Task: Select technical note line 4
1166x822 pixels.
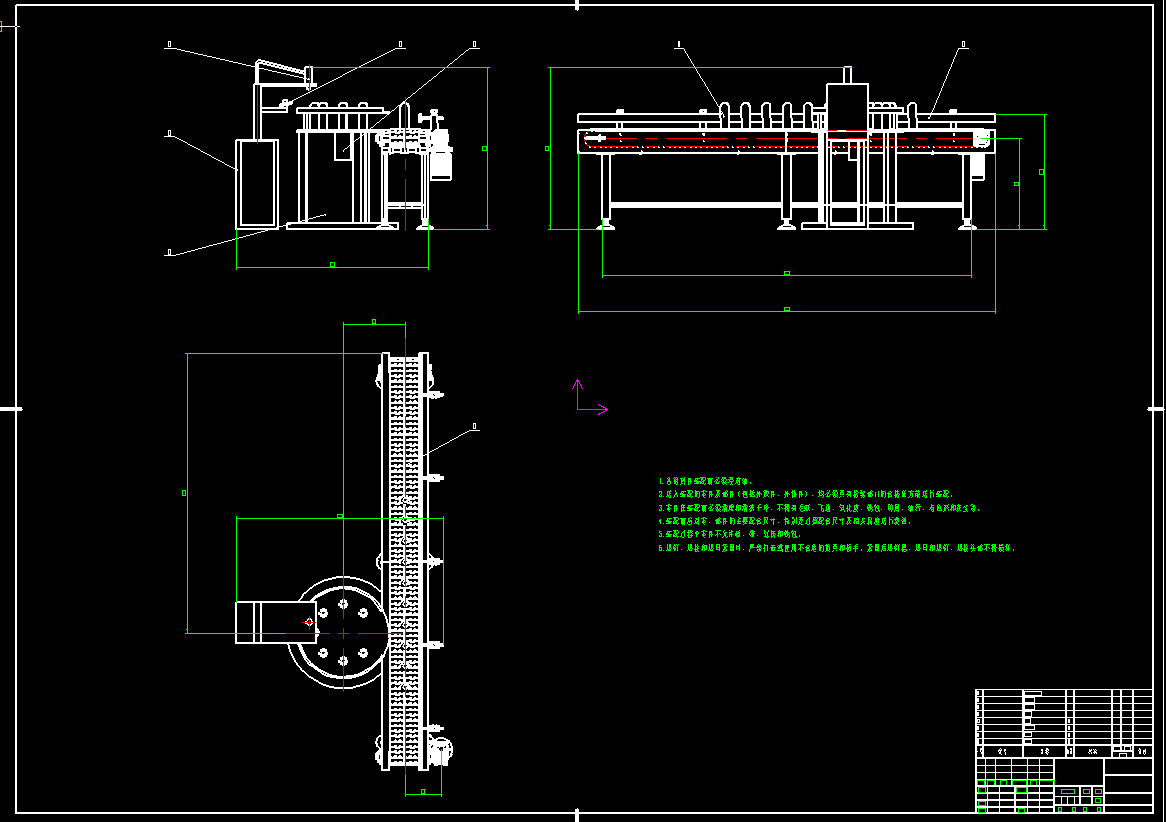Action: click(x=784, y=521)
